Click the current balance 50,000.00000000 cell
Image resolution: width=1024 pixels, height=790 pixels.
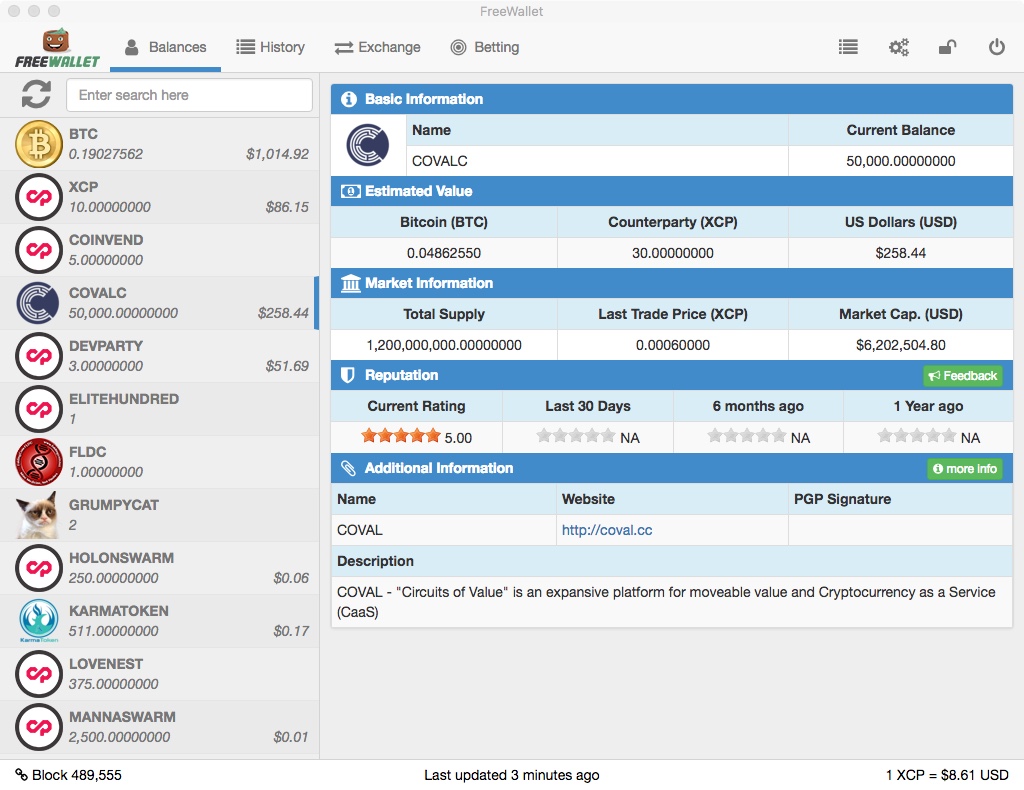901,161
